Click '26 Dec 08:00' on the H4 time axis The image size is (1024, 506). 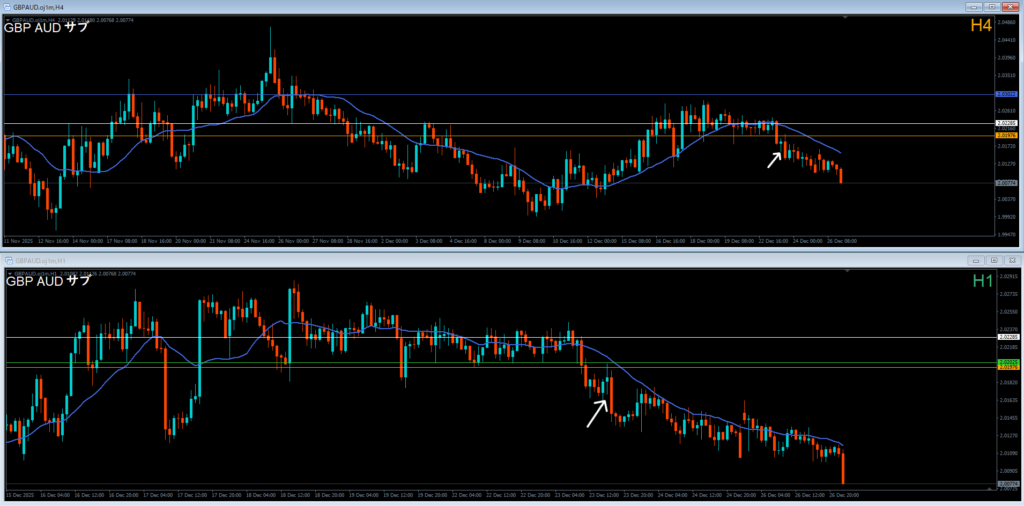842,241
